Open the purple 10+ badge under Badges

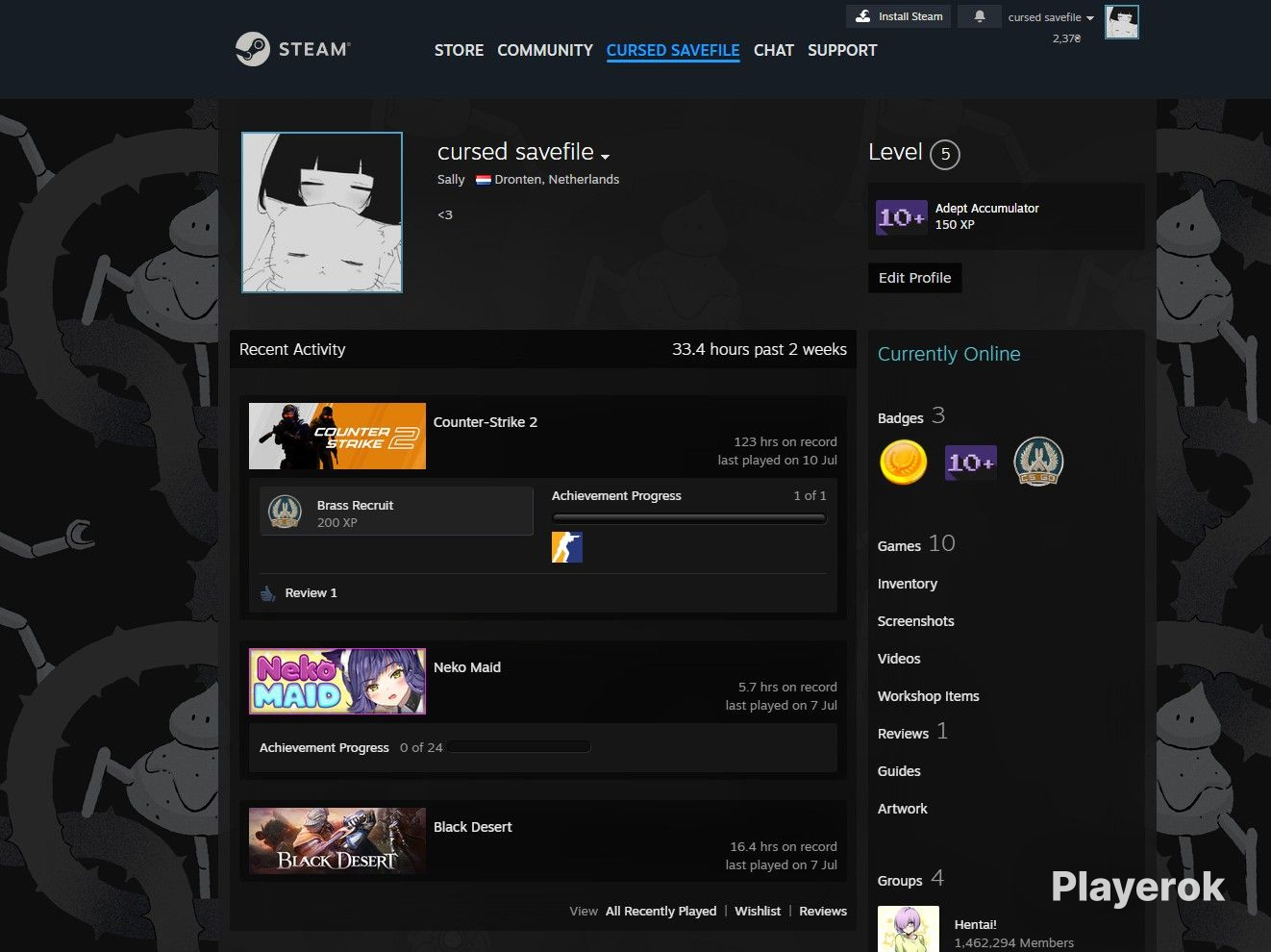[971, 463]
